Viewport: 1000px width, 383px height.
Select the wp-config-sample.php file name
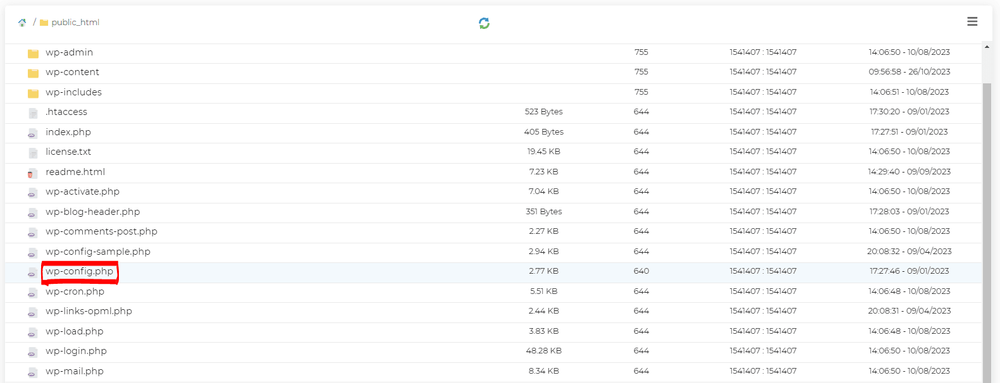tap(98, 251)
